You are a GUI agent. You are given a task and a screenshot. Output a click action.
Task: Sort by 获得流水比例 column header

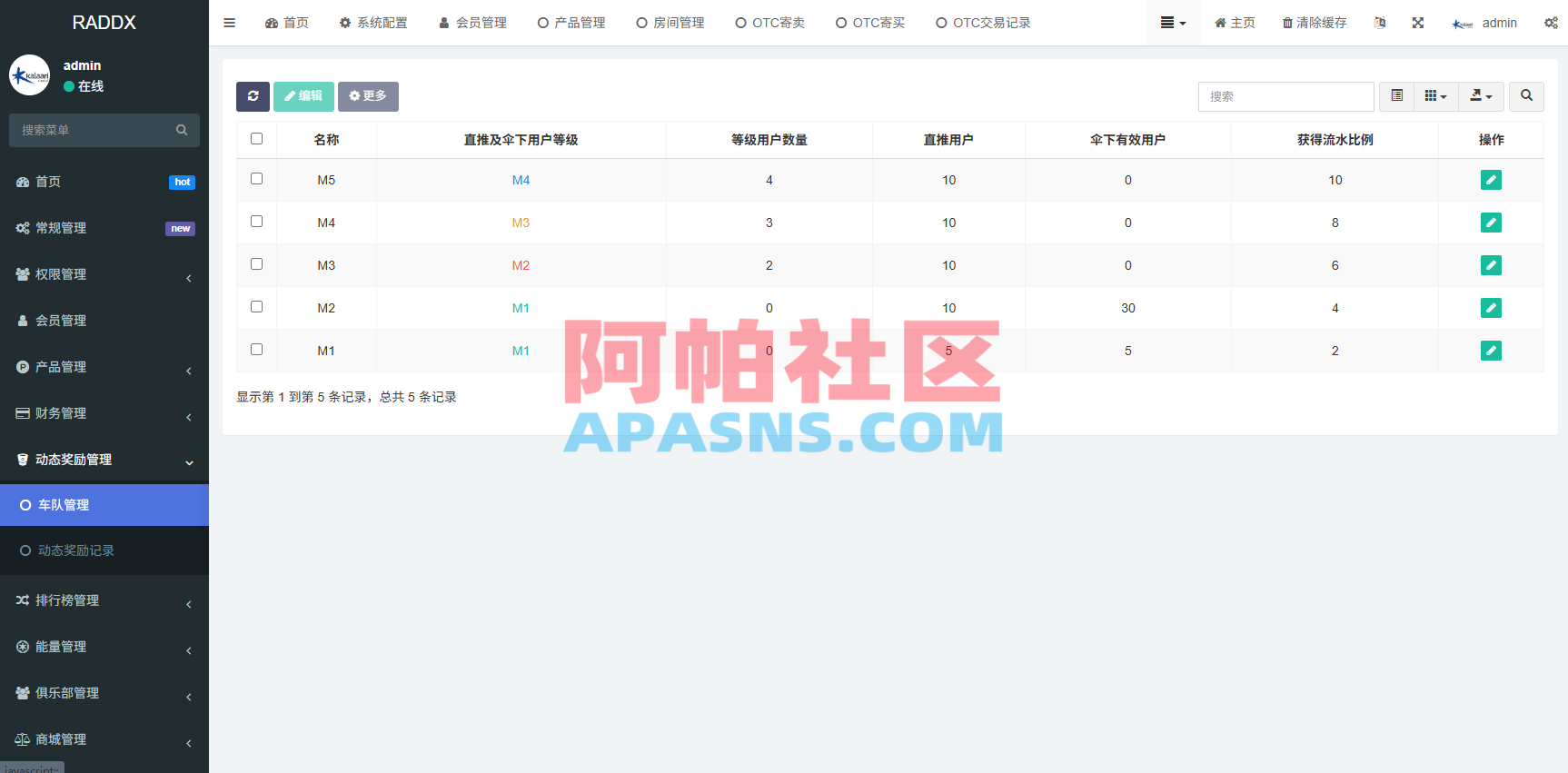coord(1335,140)
